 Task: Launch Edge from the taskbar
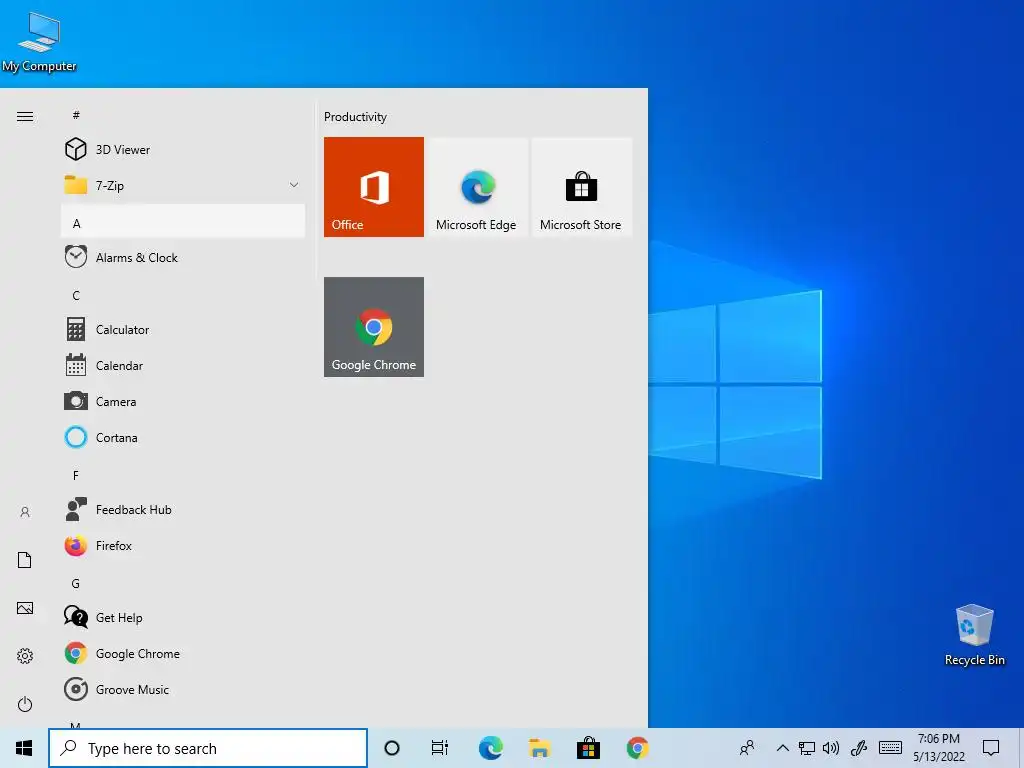pyautogui.click(x=490, y=748)
